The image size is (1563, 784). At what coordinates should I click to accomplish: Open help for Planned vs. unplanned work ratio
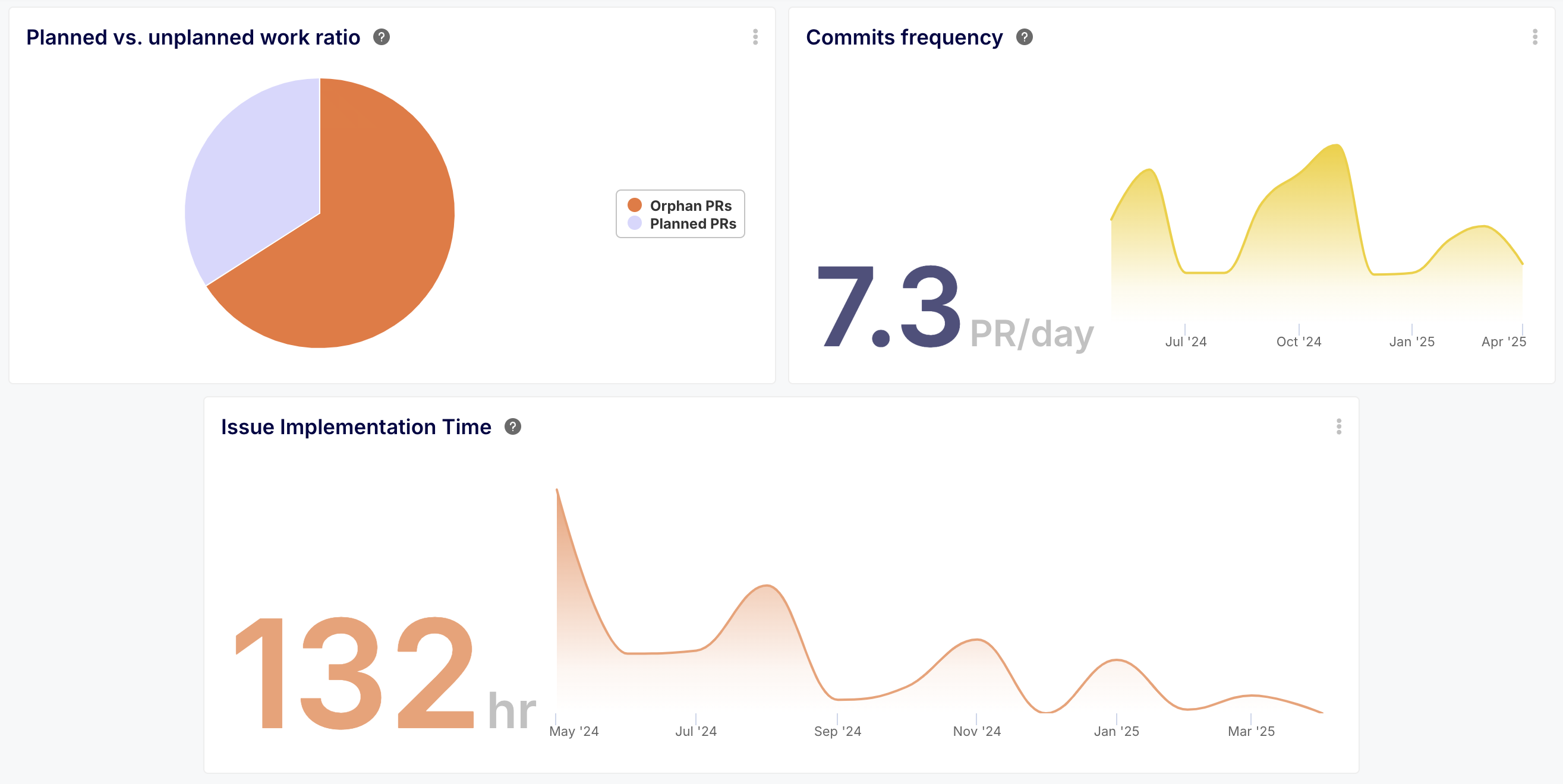tap(381, 37)
